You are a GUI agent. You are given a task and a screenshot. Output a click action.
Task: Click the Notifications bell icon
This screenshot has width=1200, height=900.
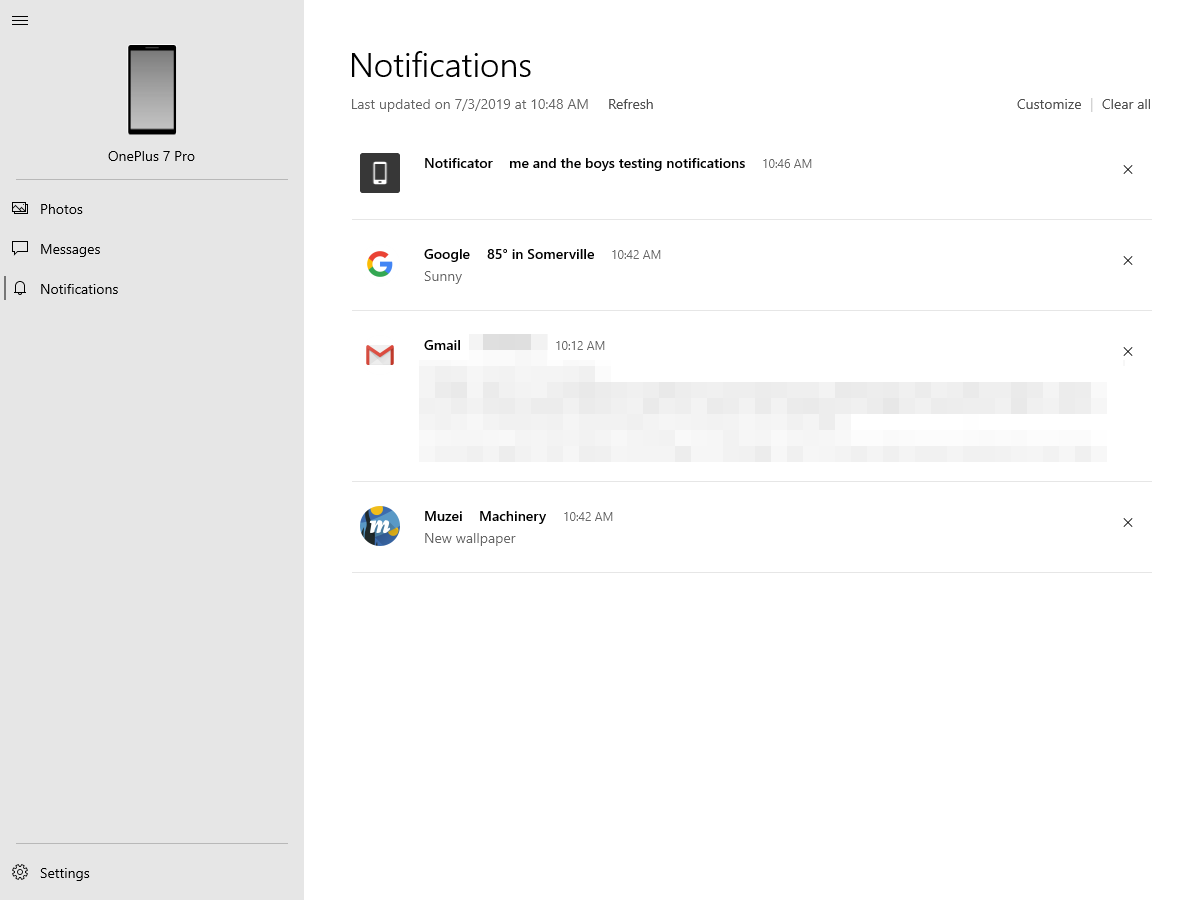tap(20, 288)
